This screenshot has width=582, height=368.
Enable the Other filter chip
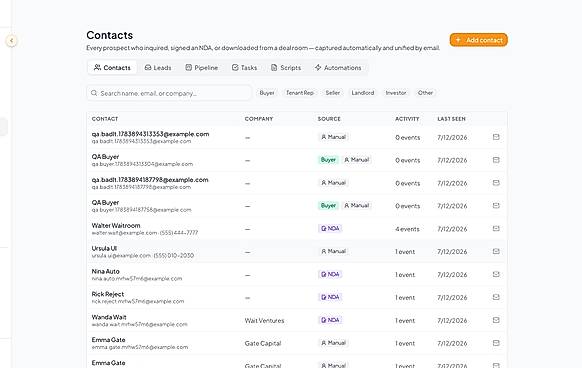click(x=425, y=93)
